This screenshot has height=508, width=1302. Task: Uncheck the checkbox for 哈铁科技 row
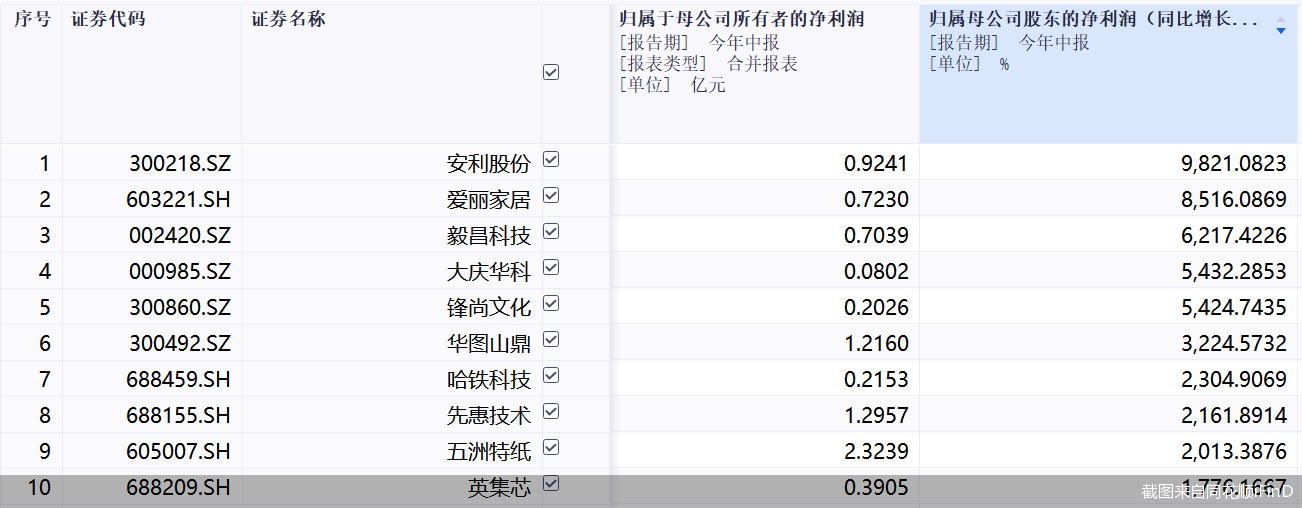coord(551,376)
